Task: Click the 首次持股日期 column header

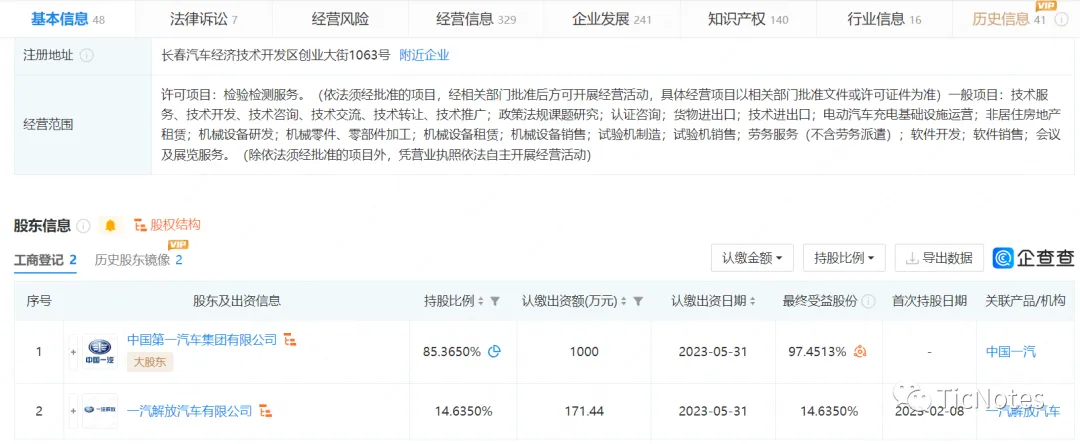Action: [929, 301]
